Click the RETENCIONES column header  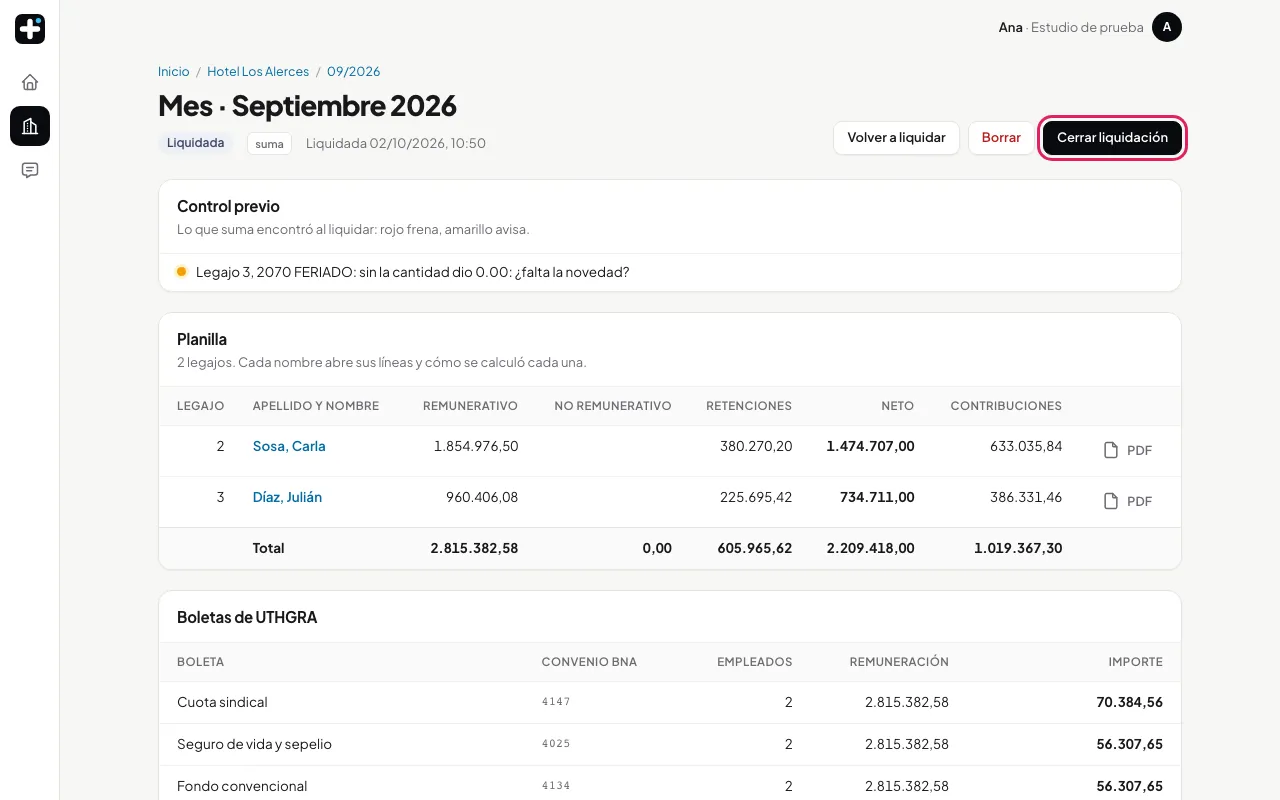pos(749,406)
